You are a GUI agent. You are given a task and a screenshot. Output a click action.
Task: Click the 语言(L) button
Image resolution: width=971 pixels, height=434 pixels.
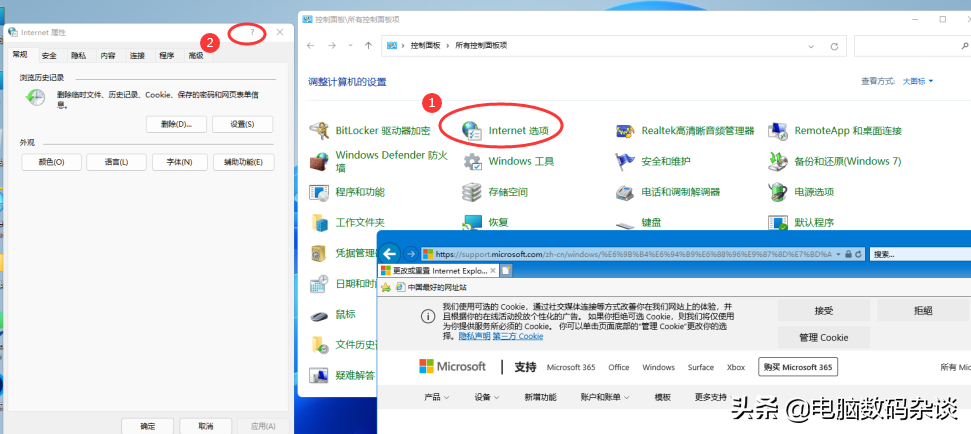click(x=116, y=162)
